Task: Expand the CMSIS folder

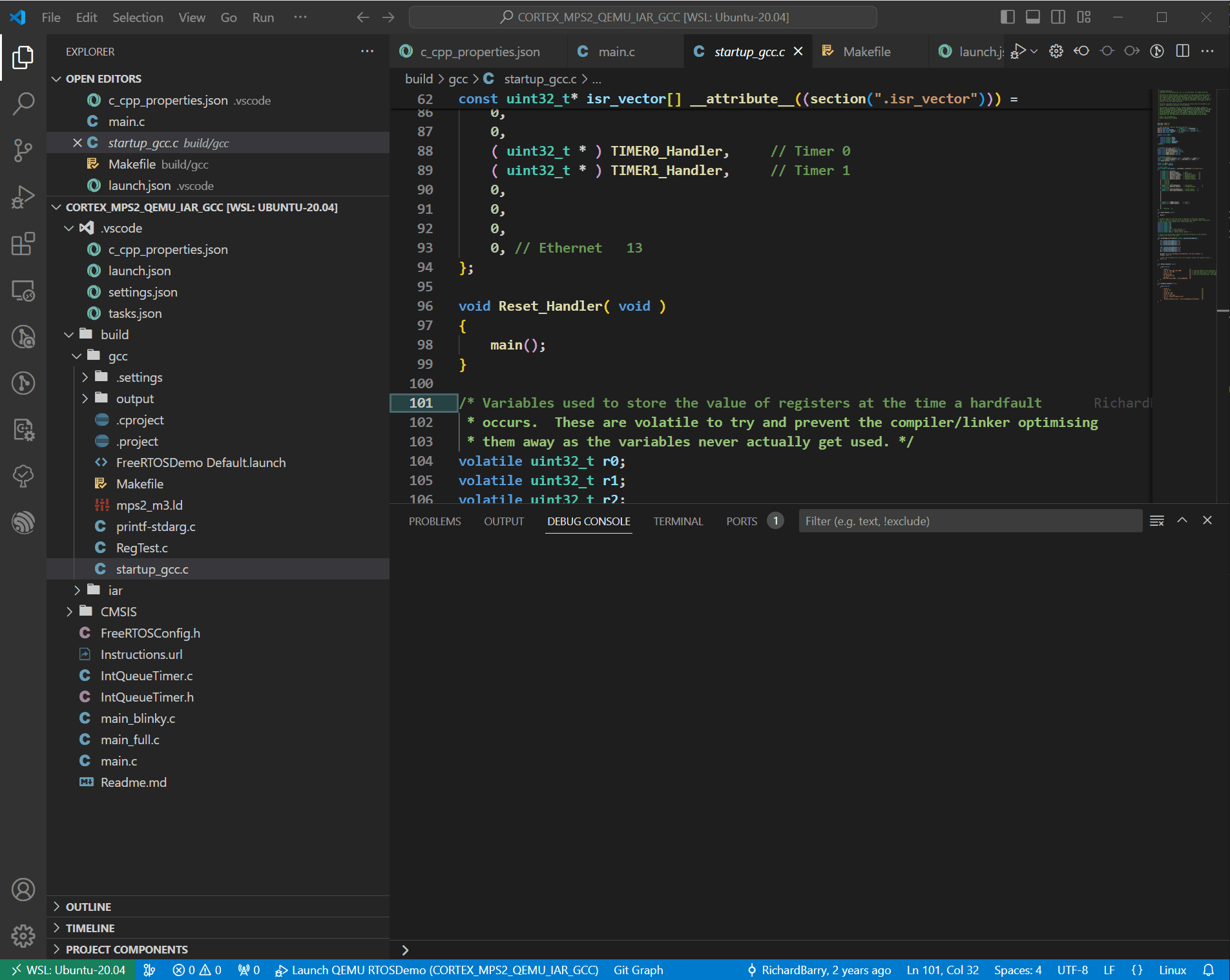Action: tap(69, 612)
